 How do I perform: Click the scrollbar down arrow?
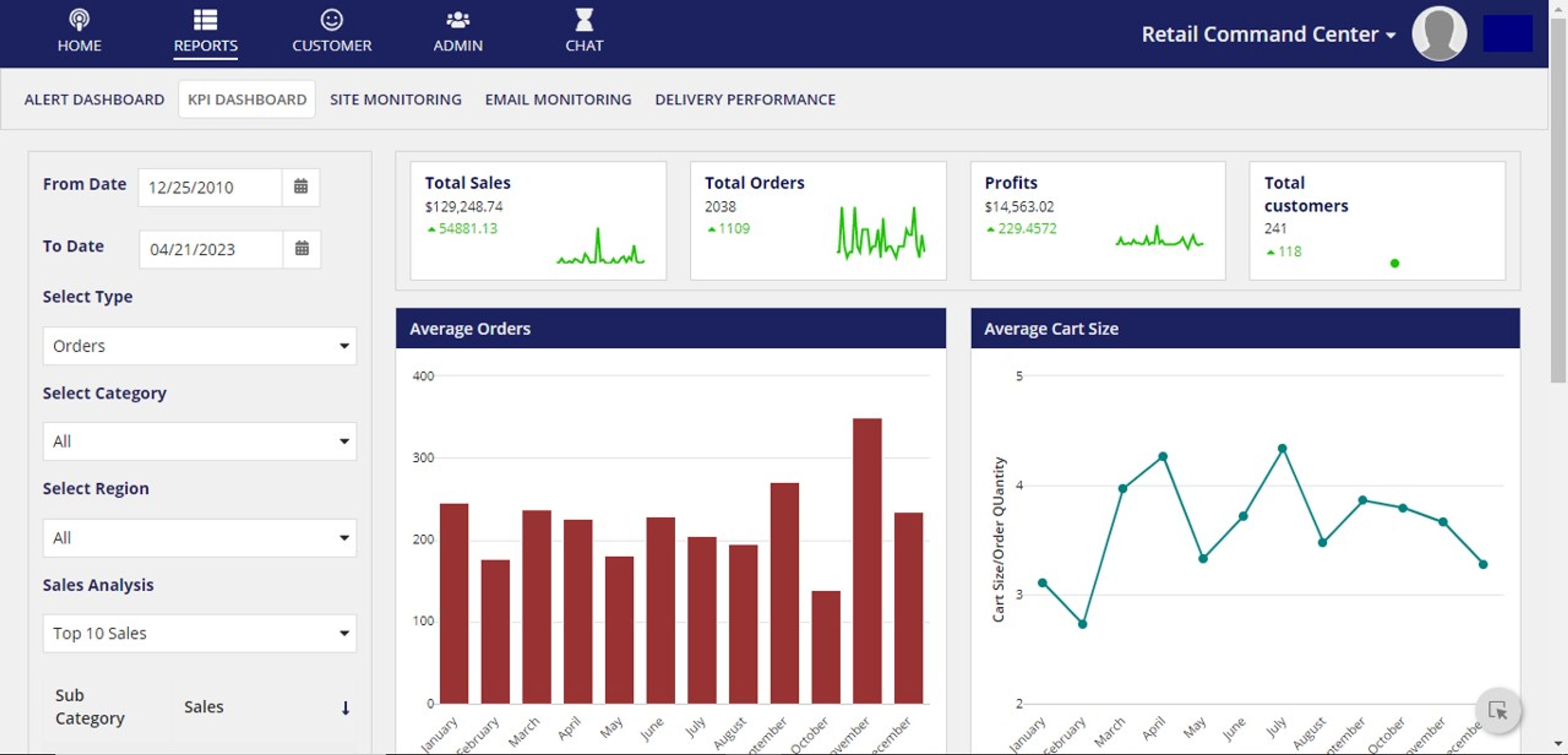coord(1558,744)
